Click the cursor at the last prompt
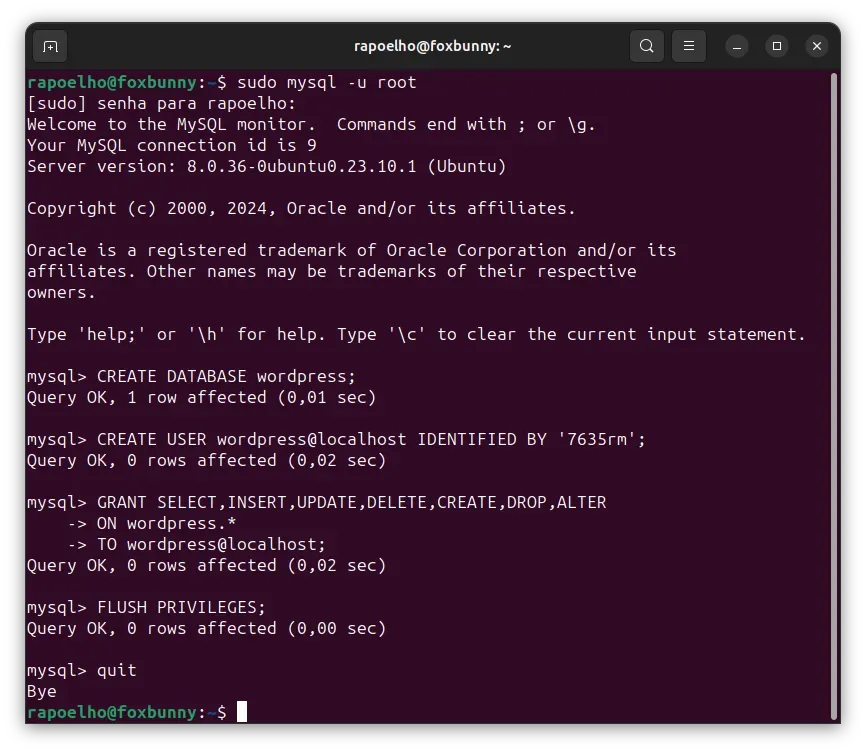The height and width of the screenshot is (752, 866). pos(242,712)
